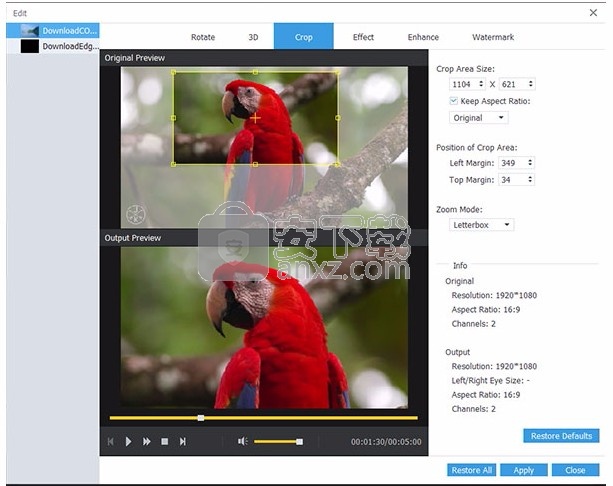This screenshot has height=486, width=613.
Task: Click crop box top middle handle
Action: coord(255,72)
